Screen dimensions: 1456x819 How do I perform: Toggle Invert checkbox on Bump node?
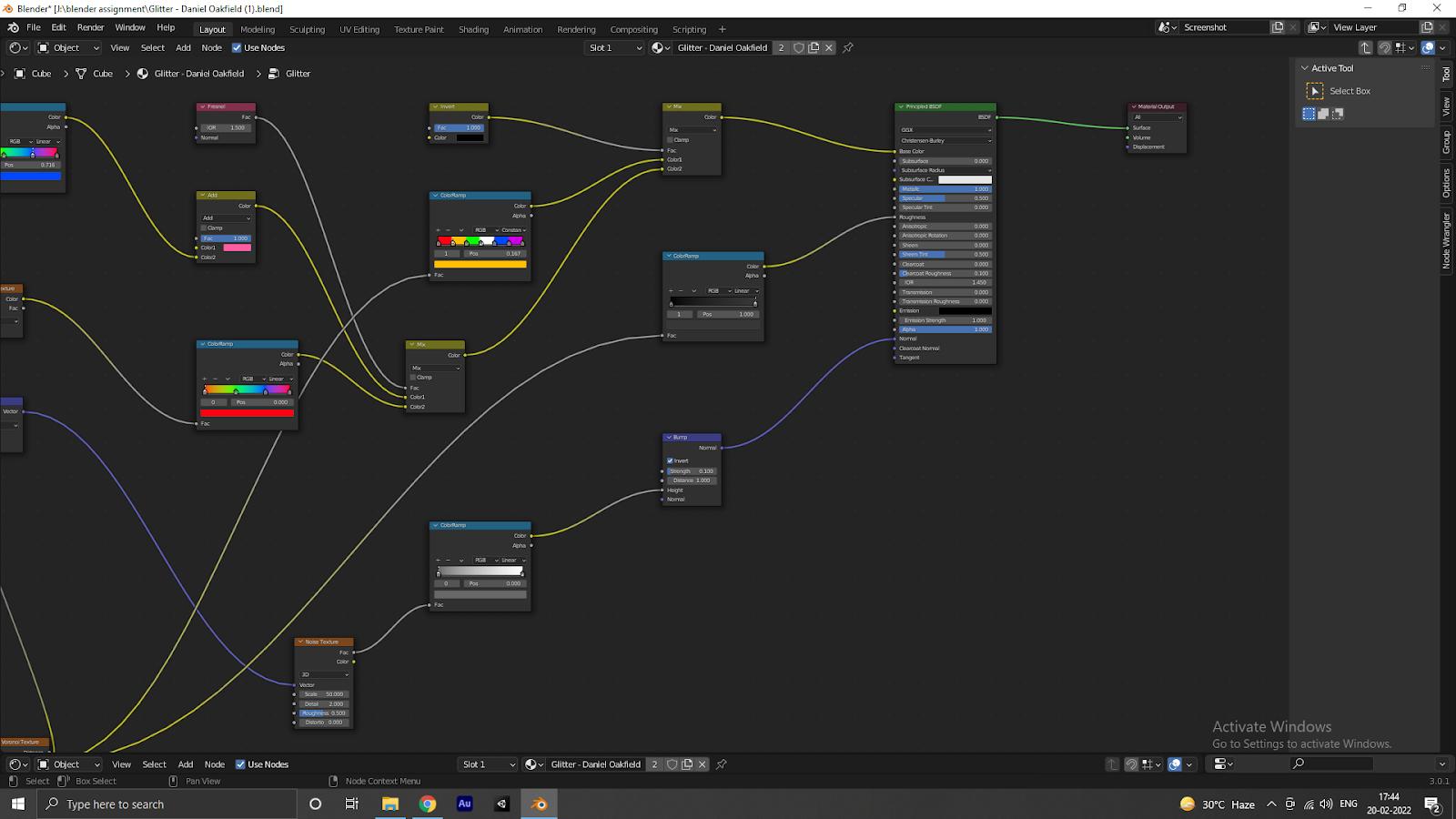(x=671, y=460)
